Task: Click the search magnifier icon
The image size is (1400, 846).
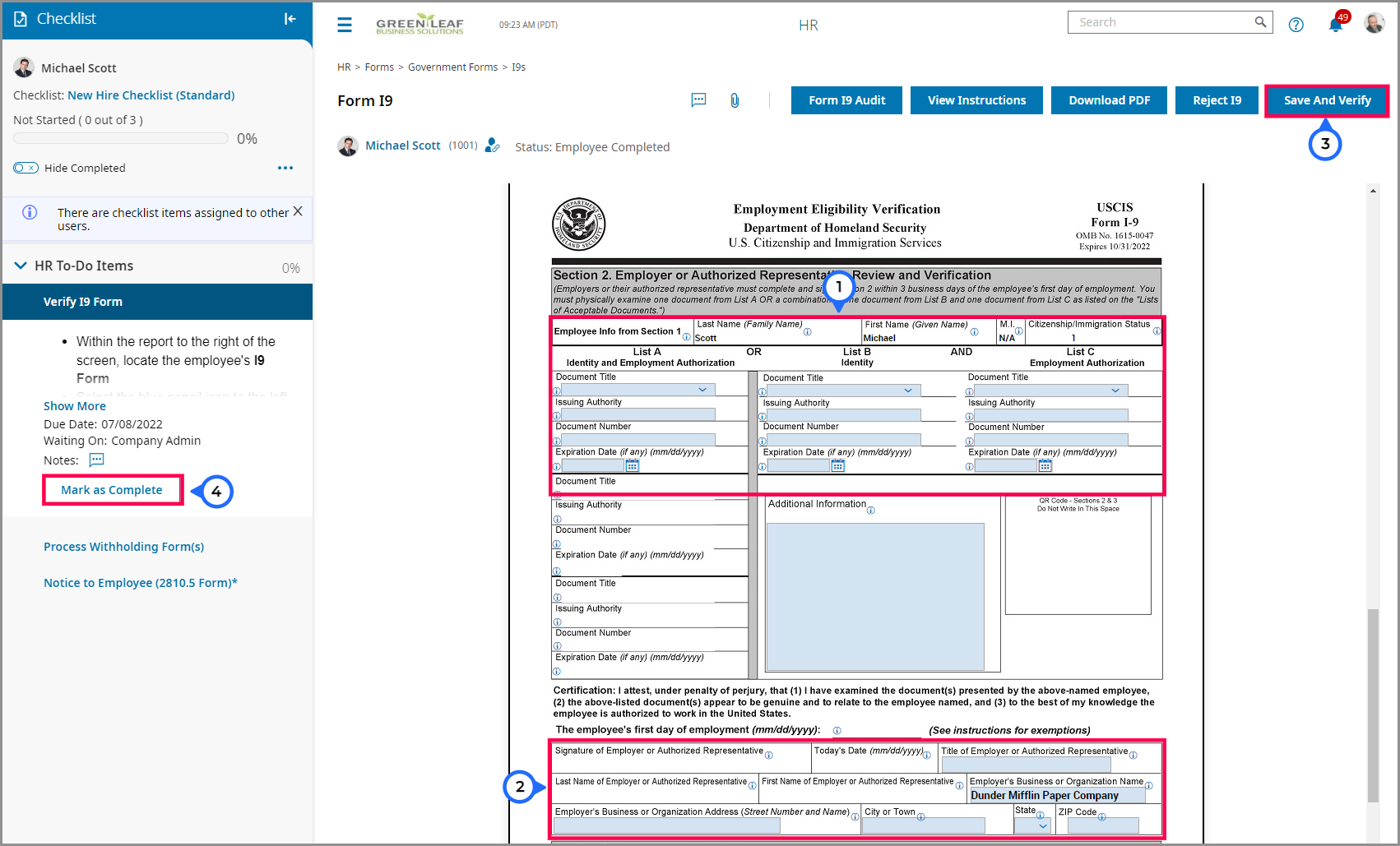Action: [1260, 22]
